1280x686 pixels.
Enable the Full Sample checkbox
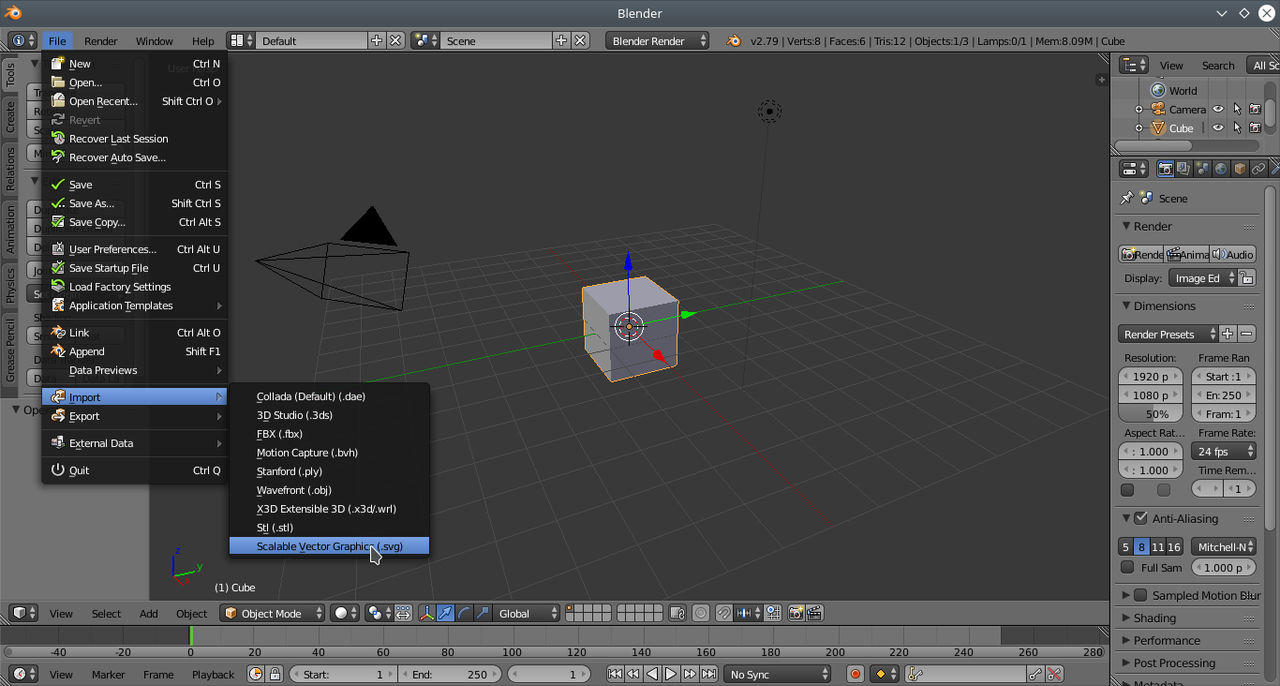coord(1128,567)
